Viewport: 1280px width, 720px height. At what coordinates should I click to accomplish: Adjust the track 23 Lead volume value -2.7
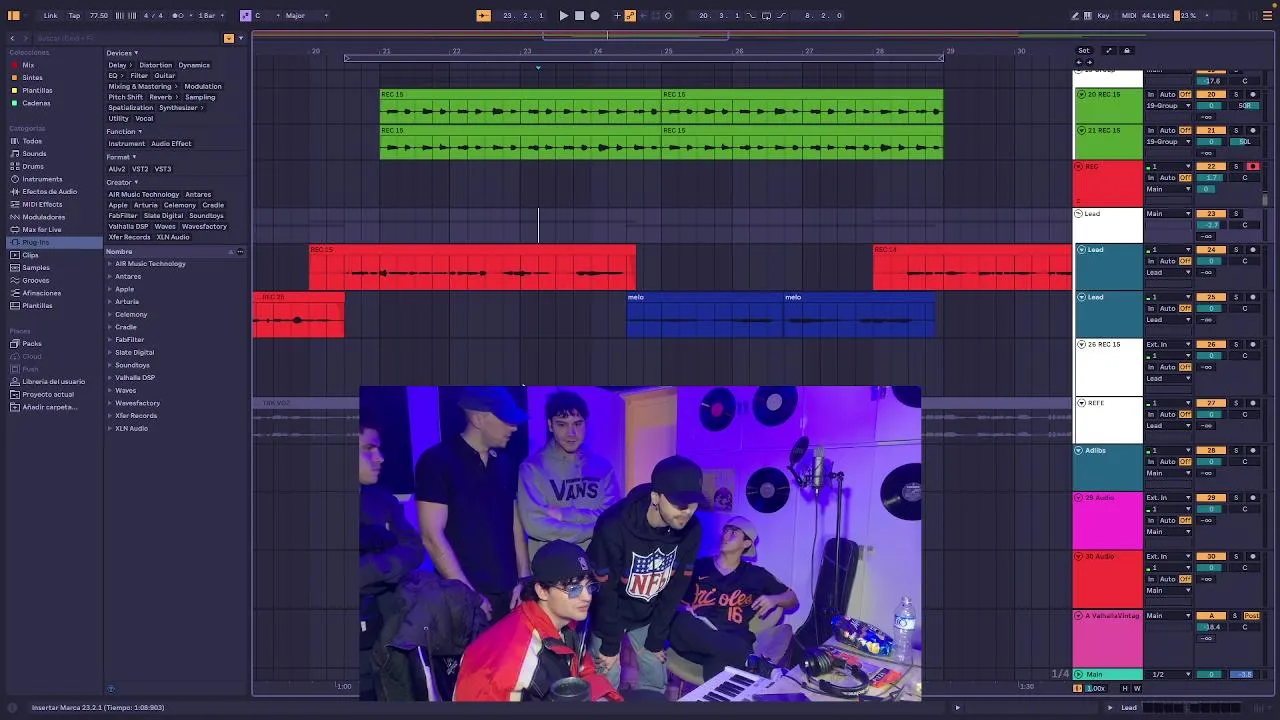click(1211, 225)
